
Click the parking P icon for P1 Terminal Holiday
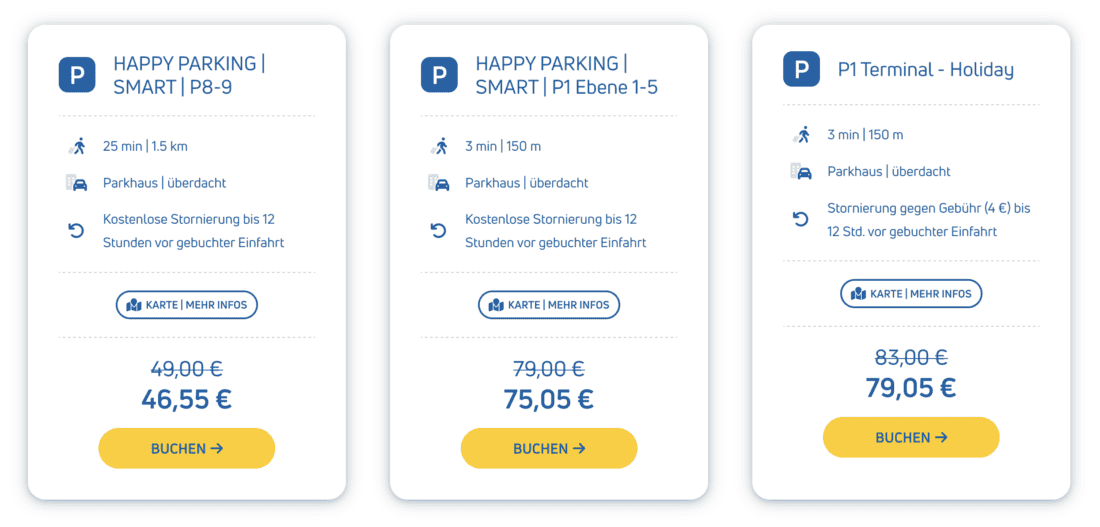pos(801,69)
